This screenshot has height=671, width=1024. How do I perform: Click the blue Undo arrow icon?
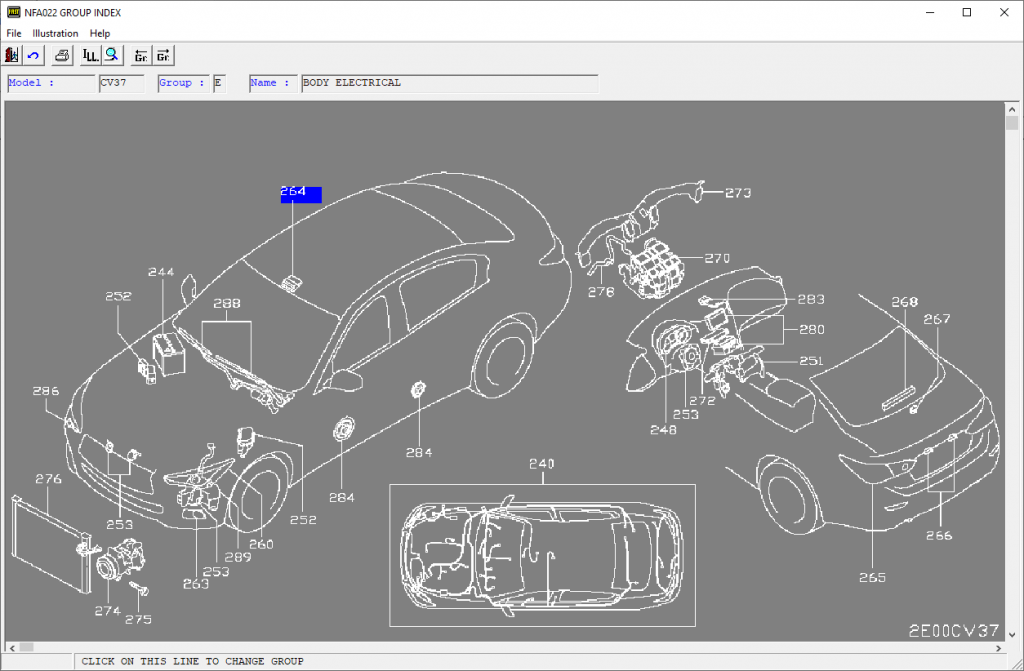point(33,55)
